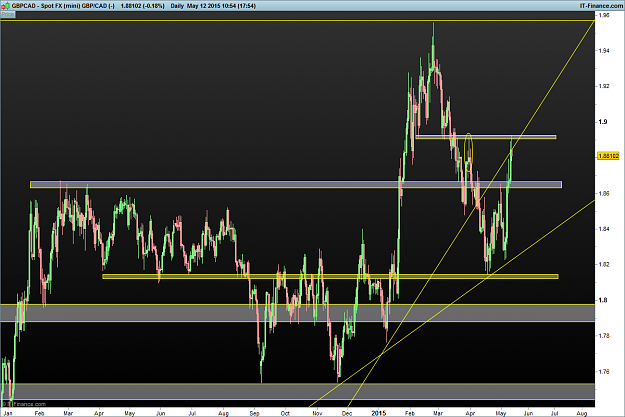Select the yellow resistance zone near 1.865
The width and height of the screenshot is (625, 417).
296,185
